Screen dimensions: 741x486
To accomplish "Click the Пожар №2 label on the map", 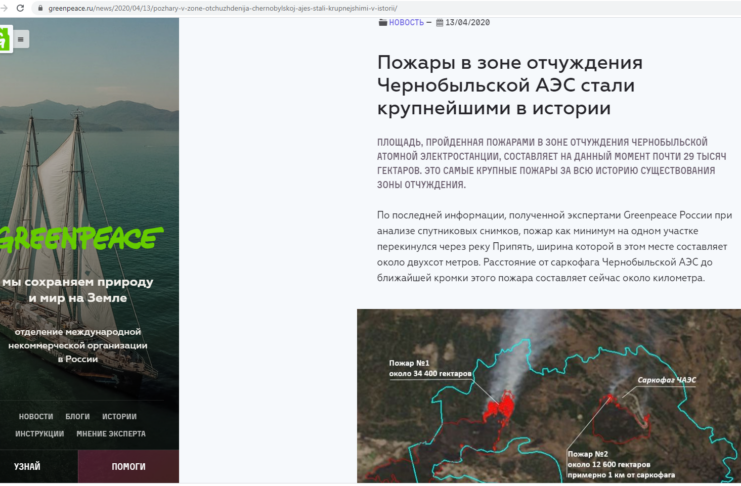I will (x=621, y=464).
